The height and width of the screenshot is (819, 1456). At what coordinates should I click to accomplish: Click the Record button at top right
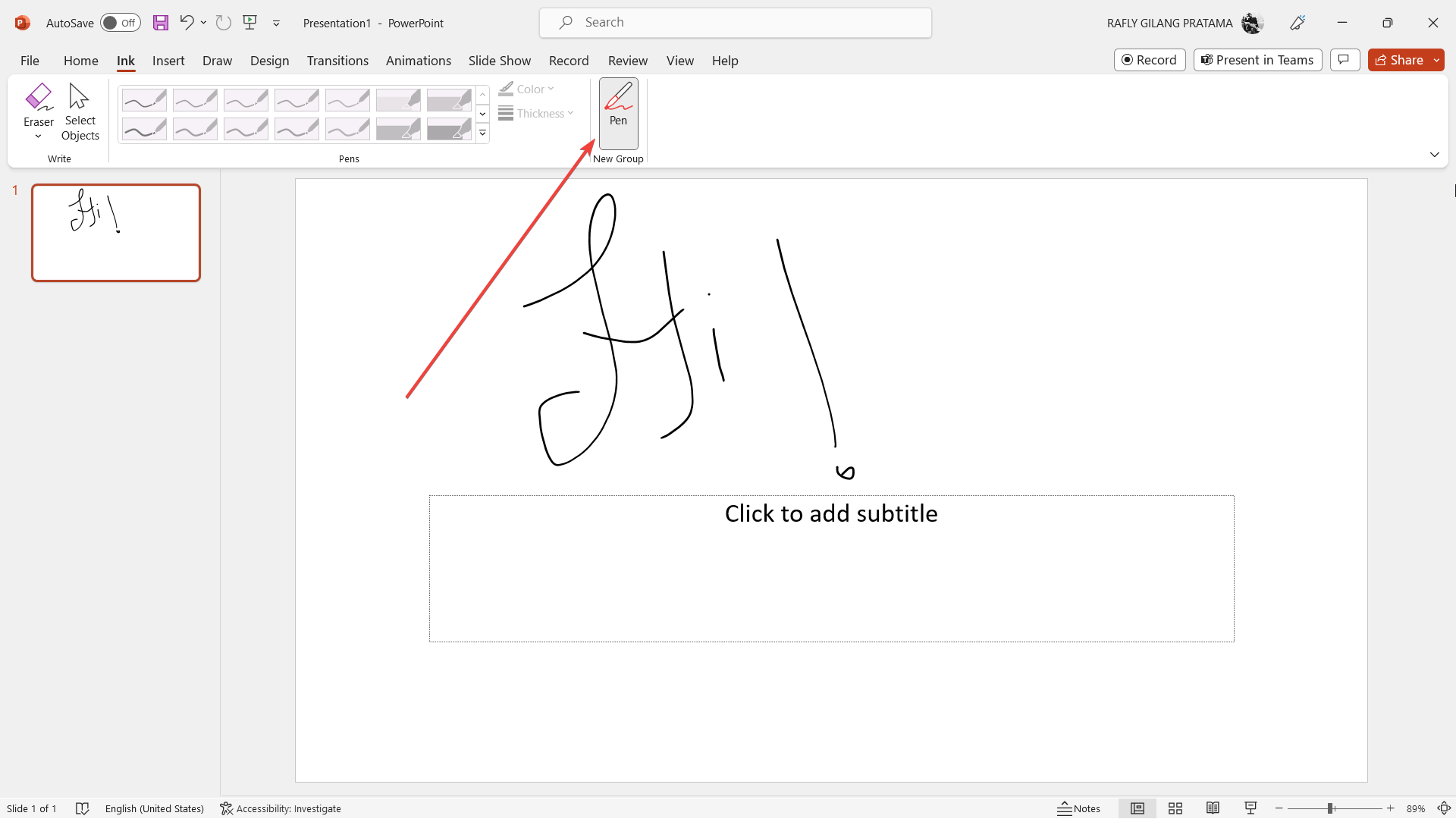coord(1149,60)
